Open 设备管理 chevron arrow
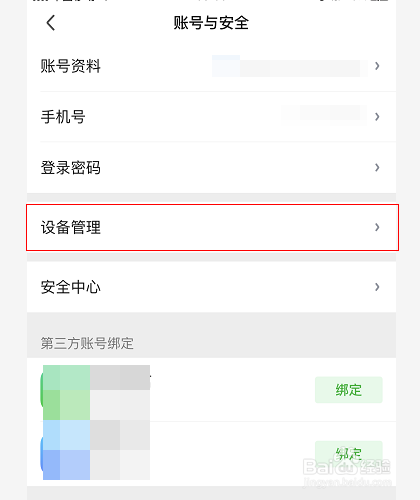The width and height of the screenshot is (420, 500). coord(377,227)
